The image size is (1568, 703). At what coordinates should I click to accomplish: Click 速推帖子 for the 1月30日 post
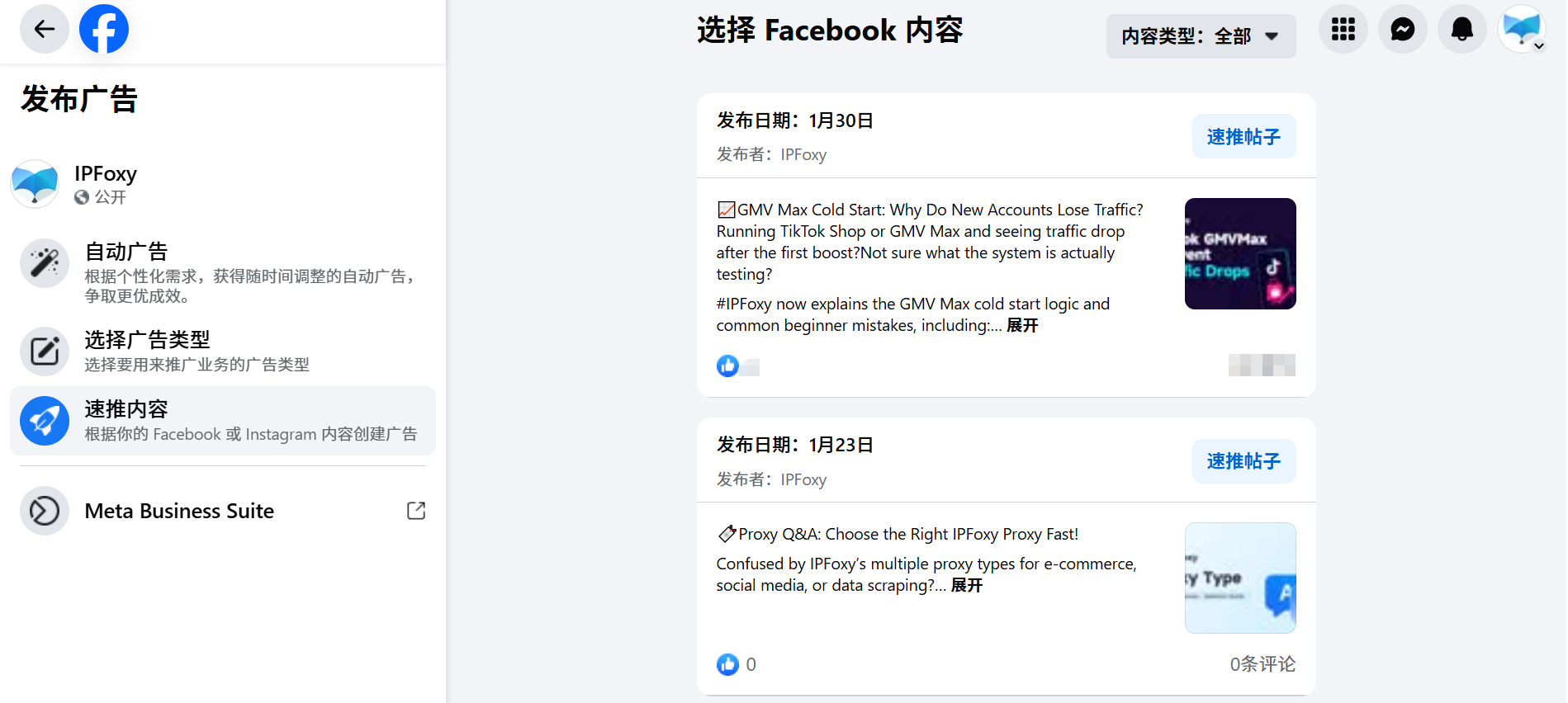pyautogui.click(x=1244, y=137)
